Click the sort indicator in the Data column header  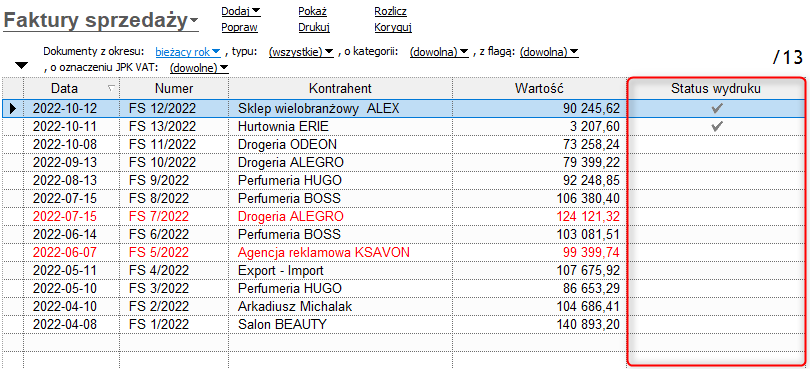111,88
